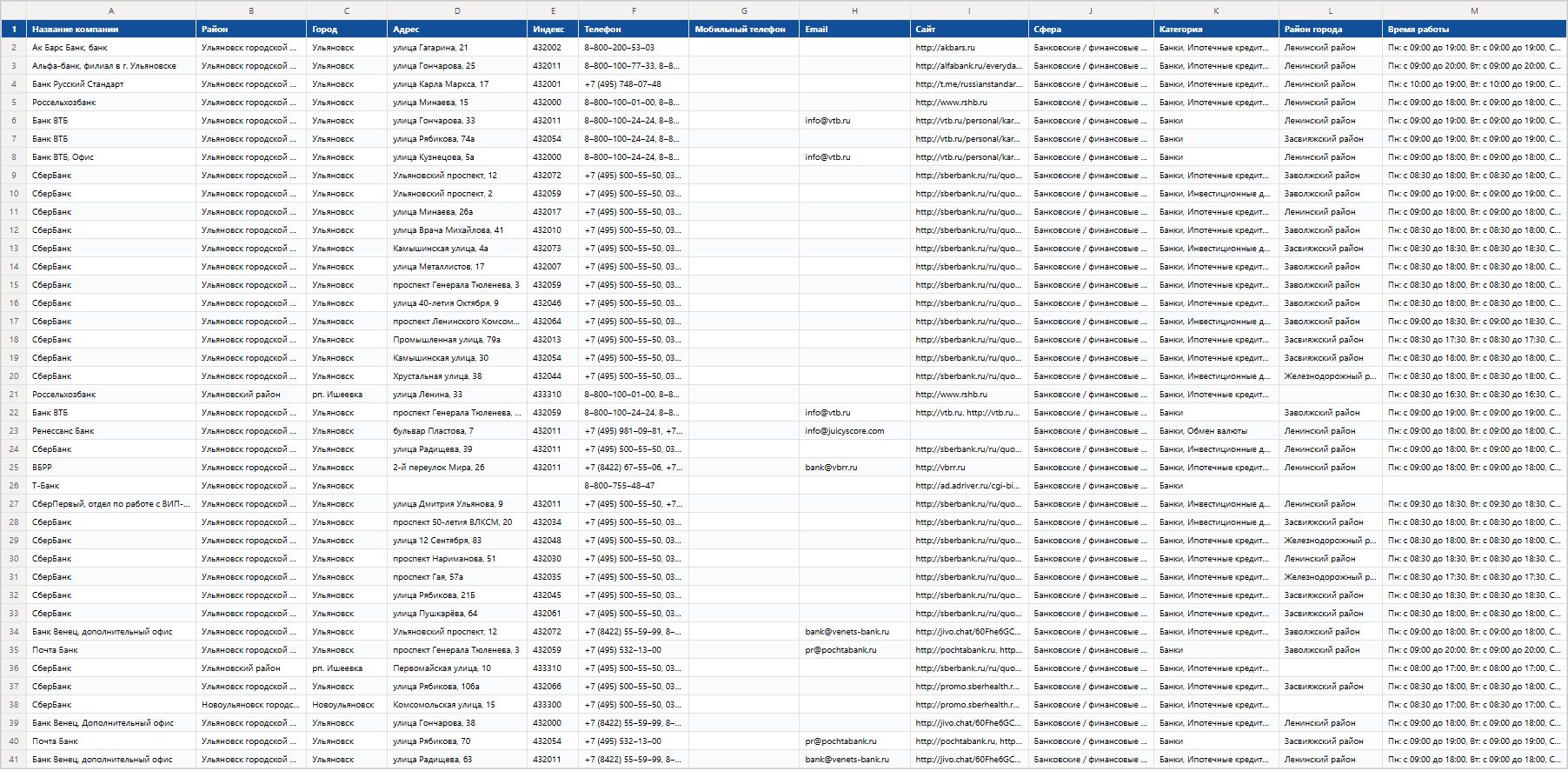The width and height of the screenshot is (1568, 784).
Task: Select column M header letter
Action: [x=1474, y=10]
